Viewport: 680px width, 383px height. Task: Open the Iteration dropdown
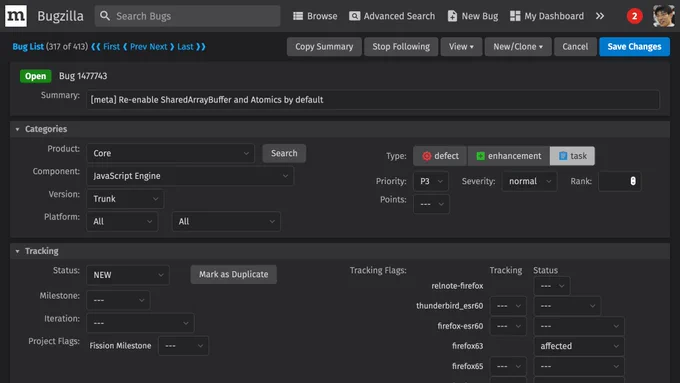coord(141,323)
